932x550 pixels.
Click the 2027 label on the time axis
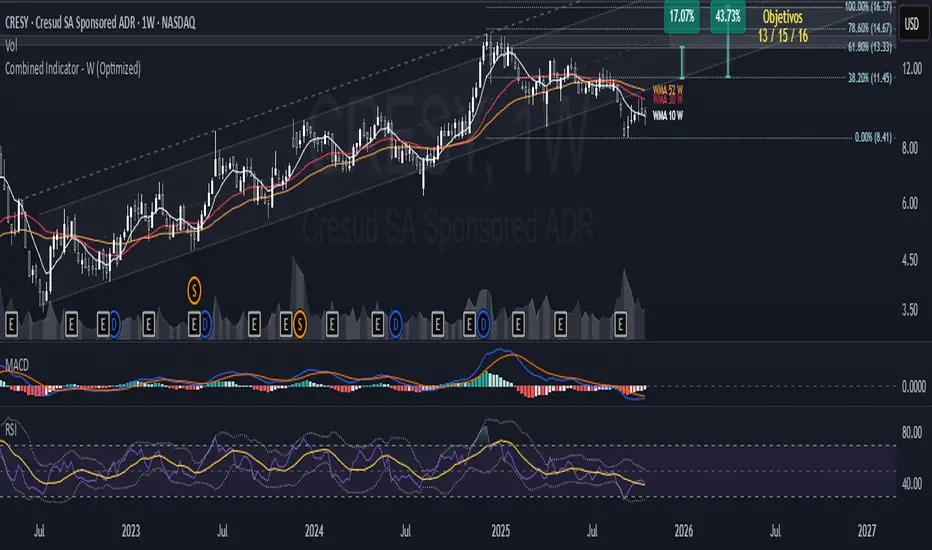pos(867,531)
